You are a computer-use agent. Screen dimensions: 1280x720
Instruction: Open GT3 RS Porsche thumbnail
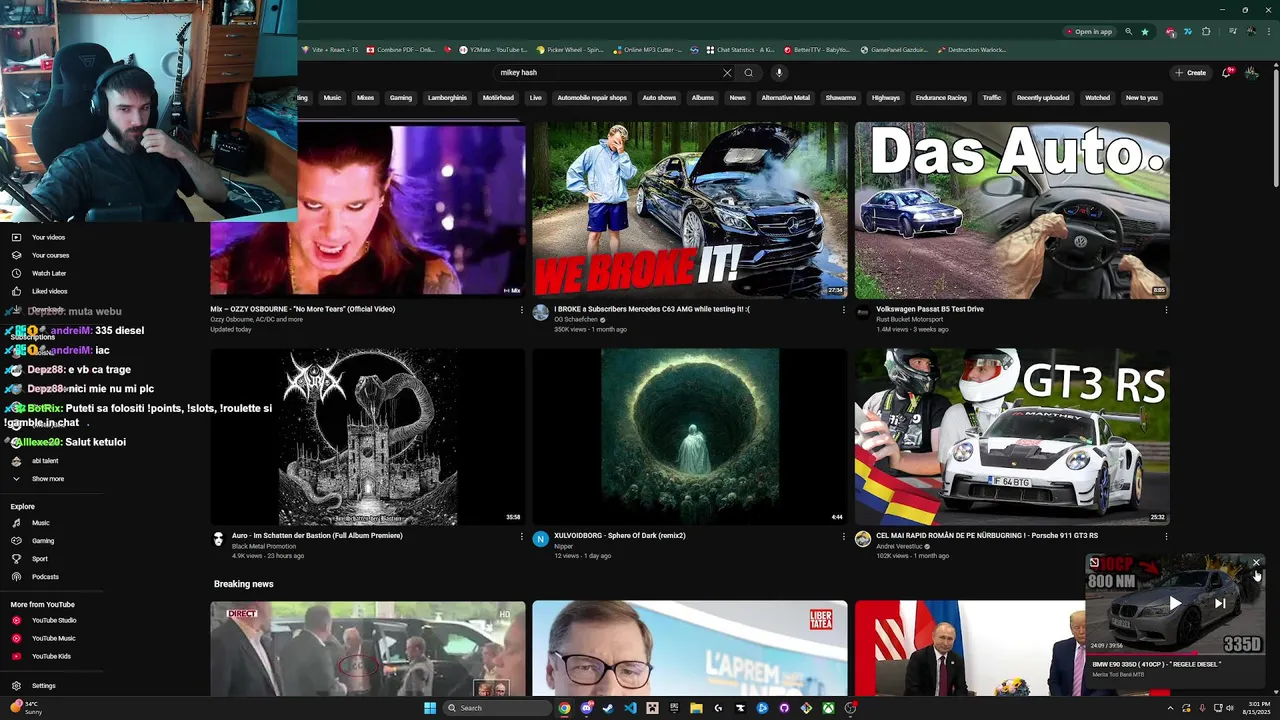[1012, 437]
